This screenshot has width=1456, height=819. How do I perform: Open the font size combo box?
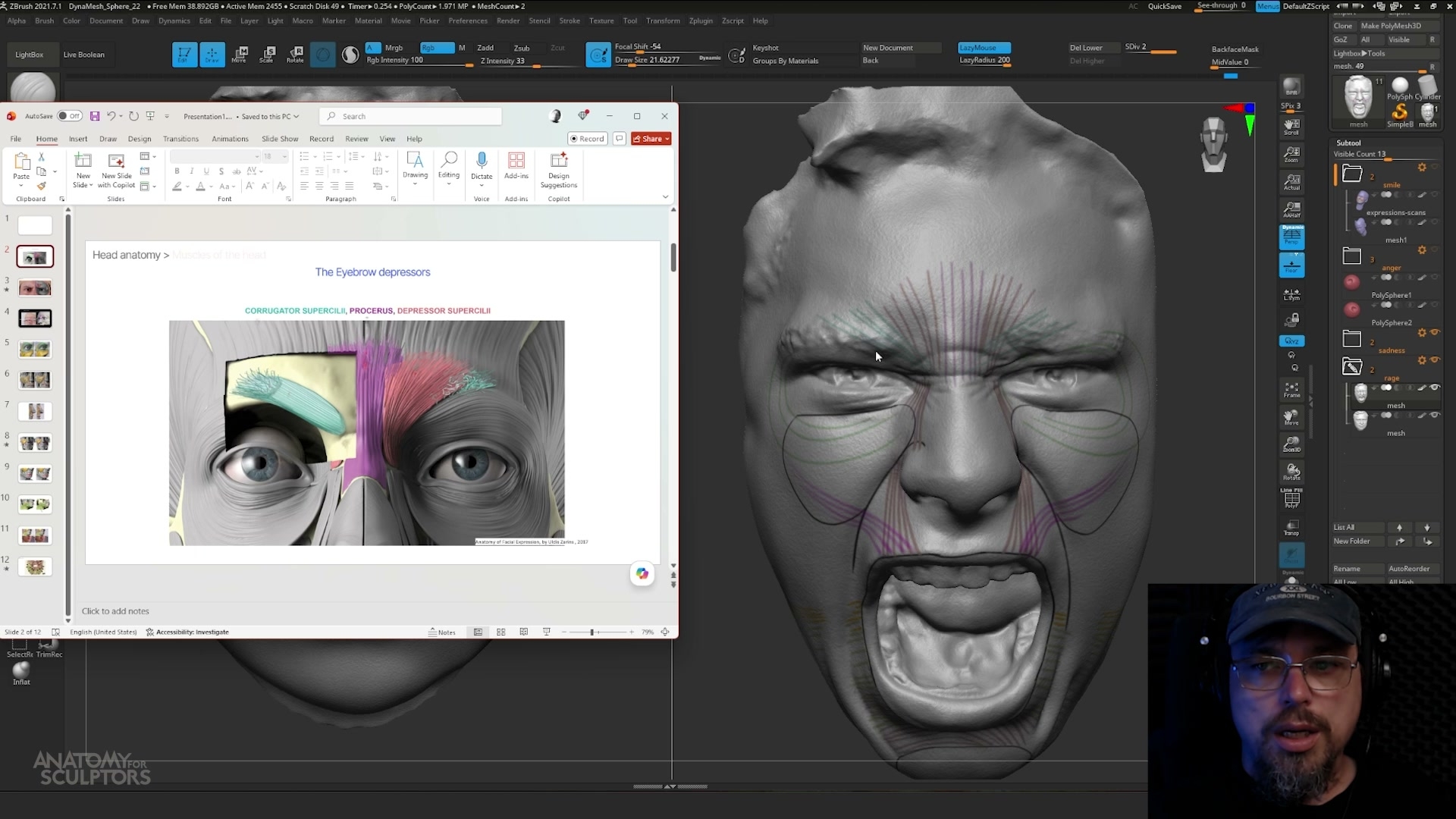click(275, 156)
